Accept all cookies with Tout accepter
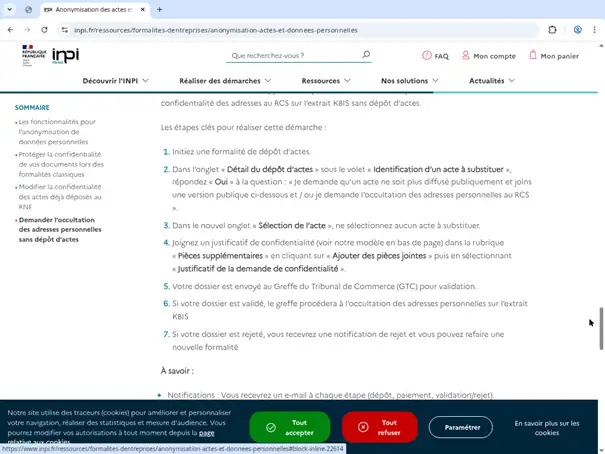Image resolution: width=605 pixels, height=454 pixels. (290, 427)
